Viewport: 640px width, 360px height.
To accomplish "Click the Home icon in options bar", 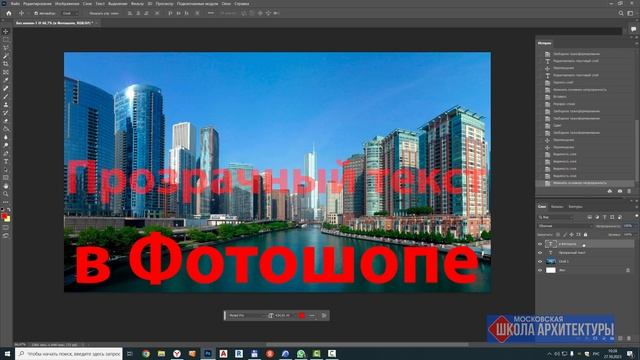I will (9, 13).
